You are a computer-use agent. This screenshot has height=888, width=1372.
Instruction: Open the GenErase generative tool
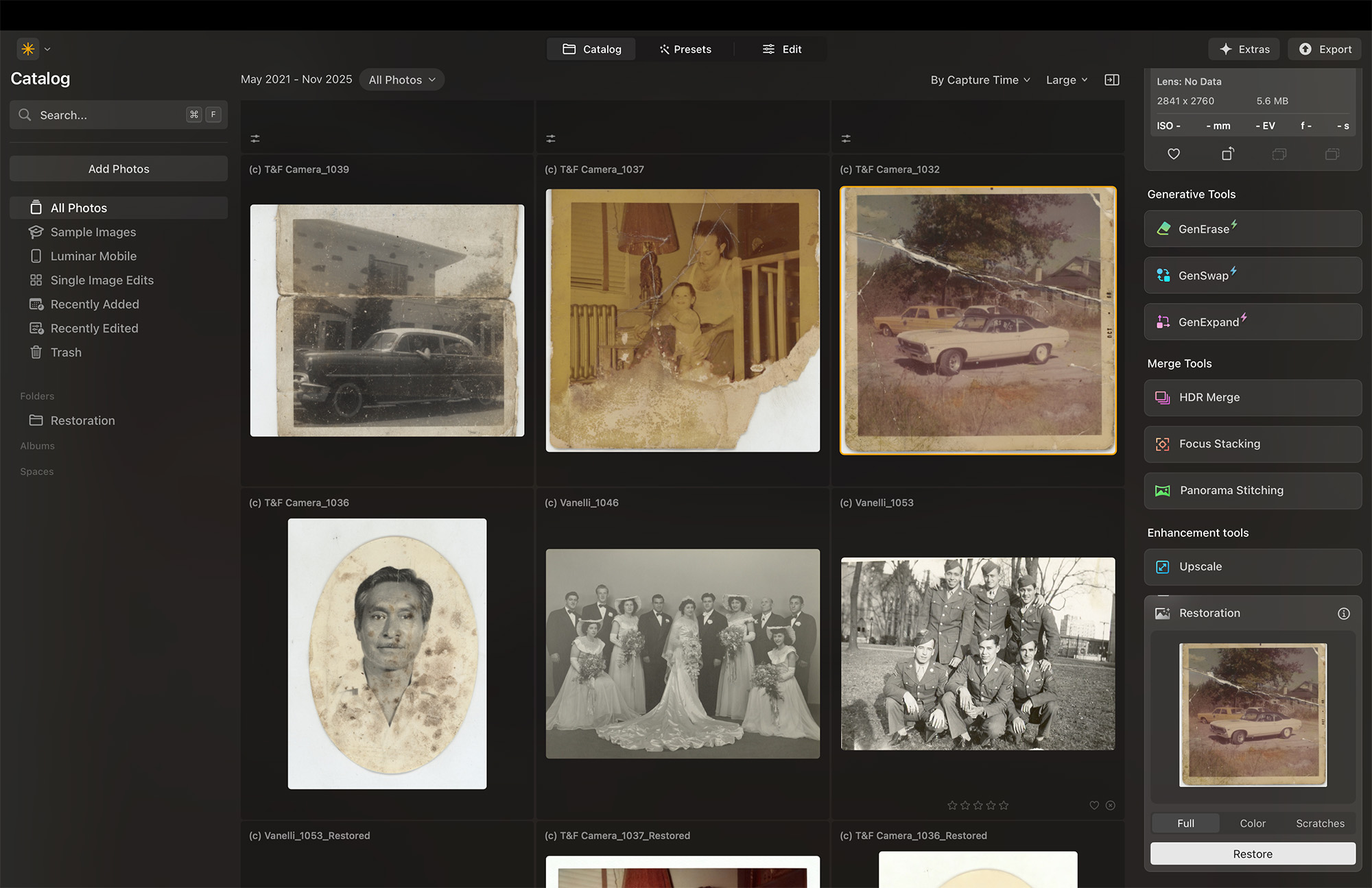1253,229
